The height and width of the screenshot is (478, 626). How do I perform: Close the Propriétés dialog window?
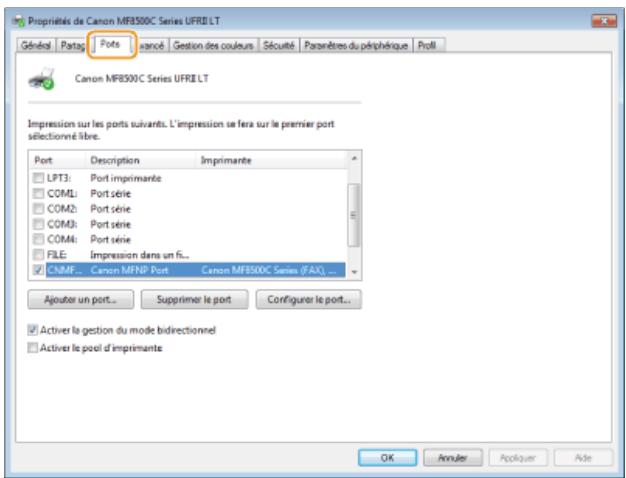click(x=604, y=21)
